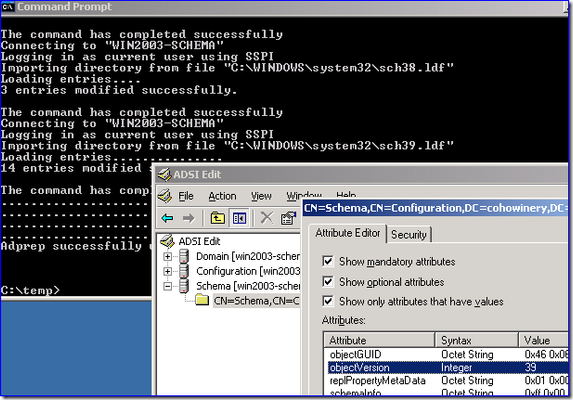Select the Attribute Editor tab
Viewport: 573px width, 400px height.
coord(348,233)
